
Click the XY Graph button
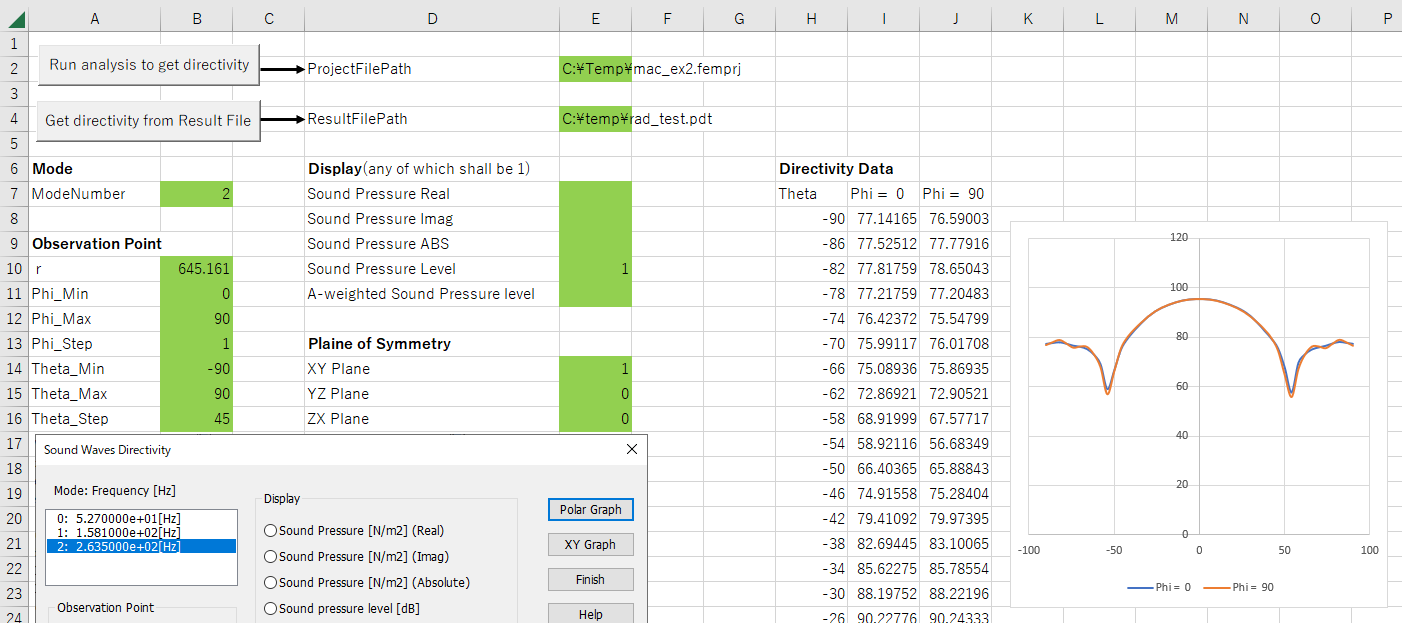(590, 545)
